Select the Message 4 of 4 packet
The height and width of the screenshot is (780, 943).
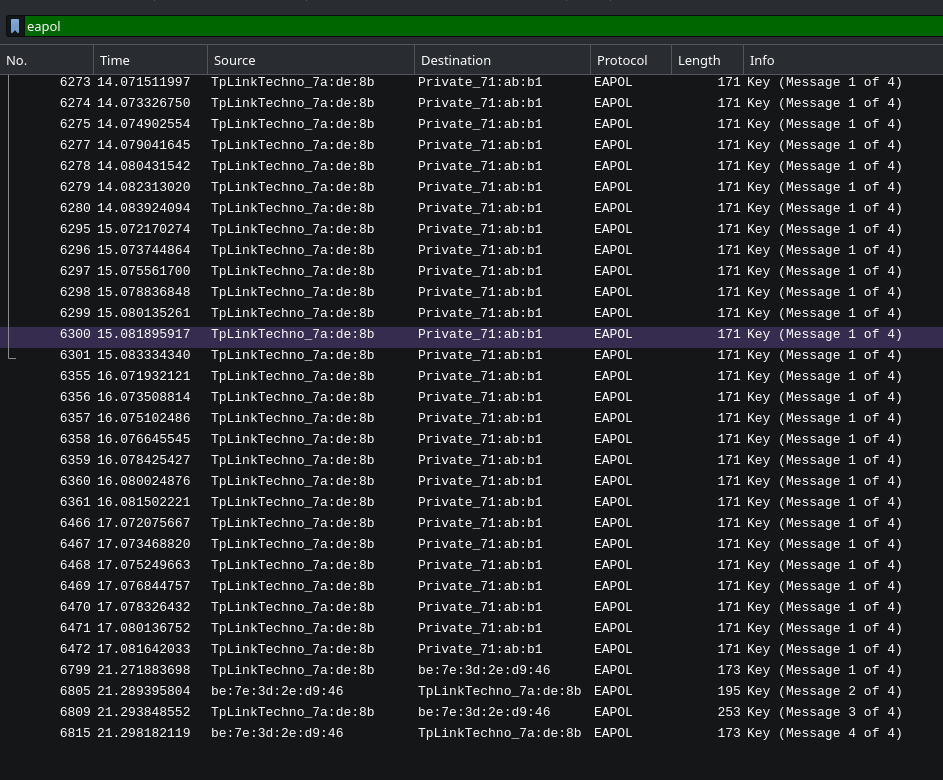coord(400,733)
